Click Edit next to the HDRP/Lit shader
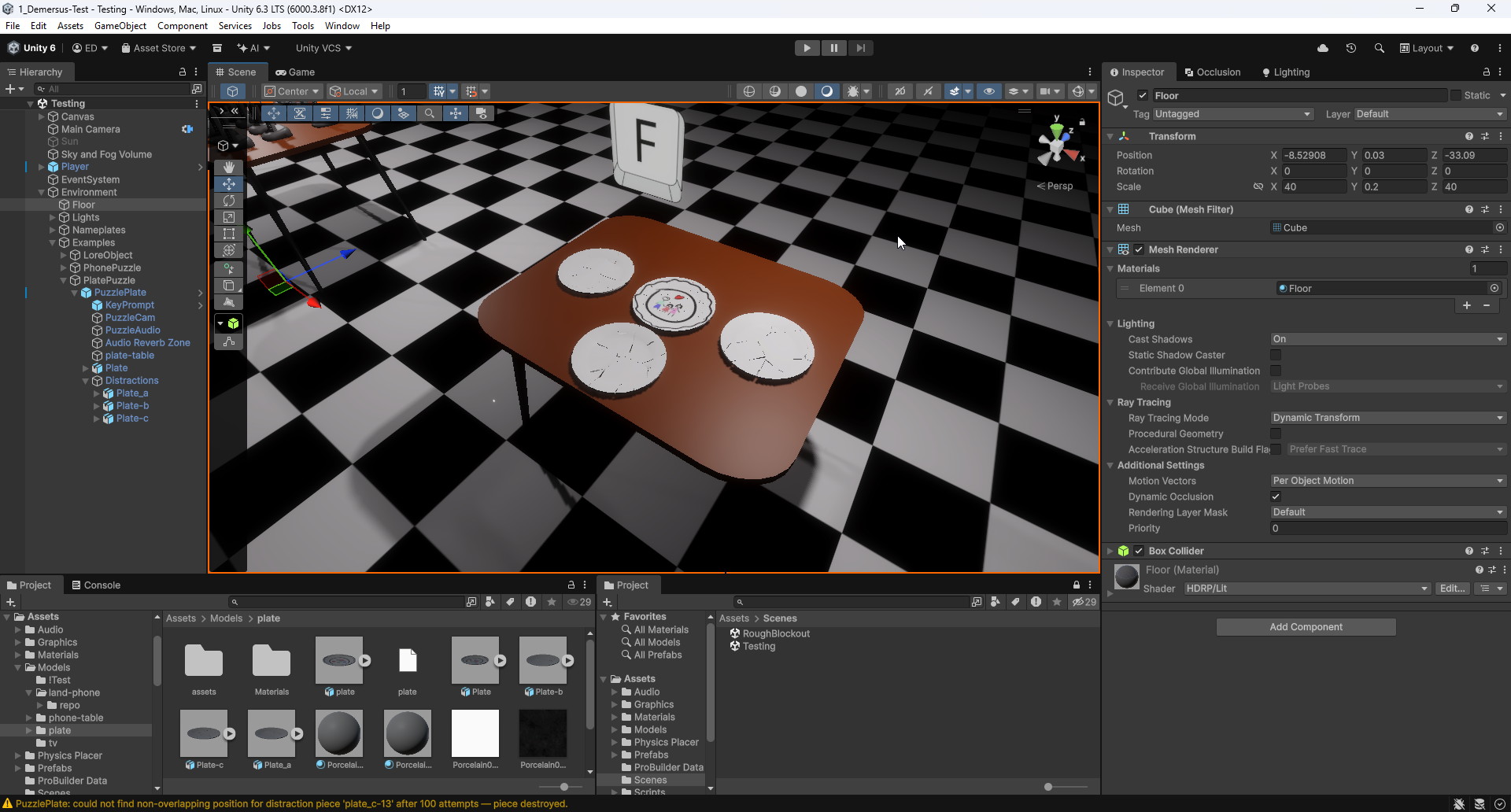Image resolution: width=1511 pixels, height=812 pixels. point(1452,588)
